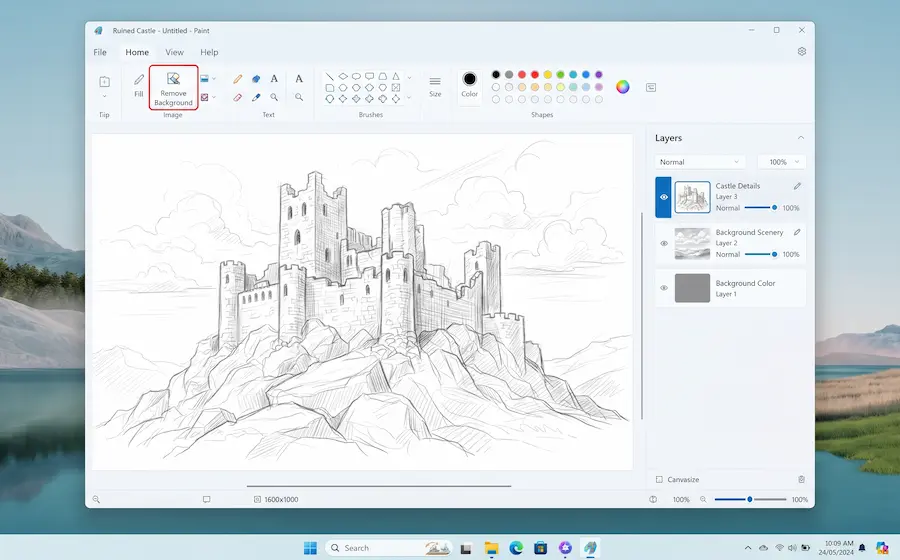The image size is (900, 560).
Task: Select the pink eraser tool
Action: pos(238,98)
